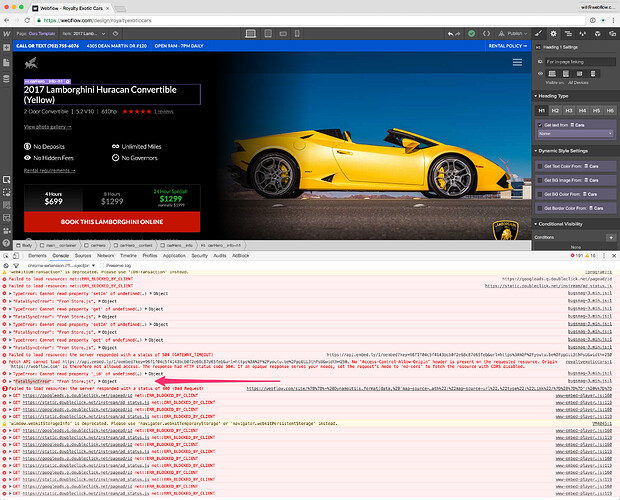Select the H4 heading type
The width and height of the screenshot is (620, 500).
point(582,111)
